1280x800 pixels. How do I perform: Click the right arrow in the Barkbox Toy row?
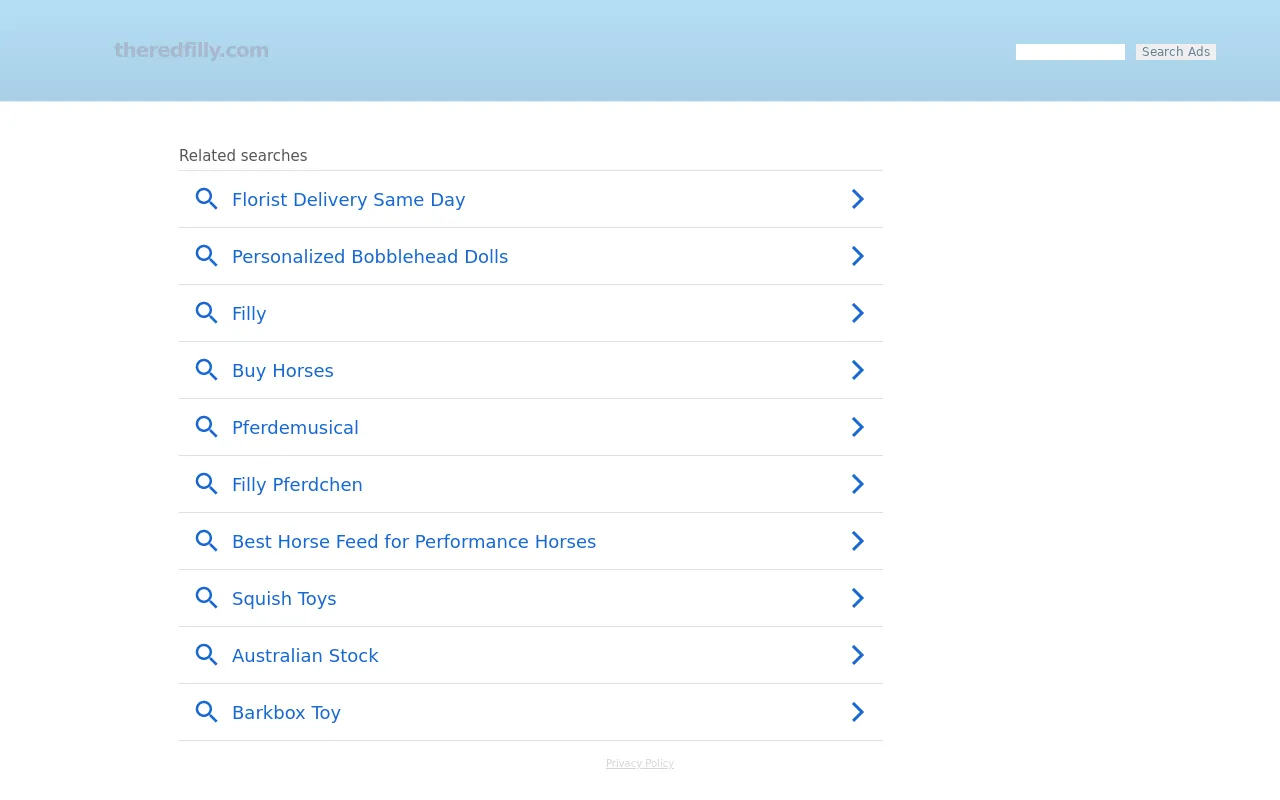click(858, 712)
